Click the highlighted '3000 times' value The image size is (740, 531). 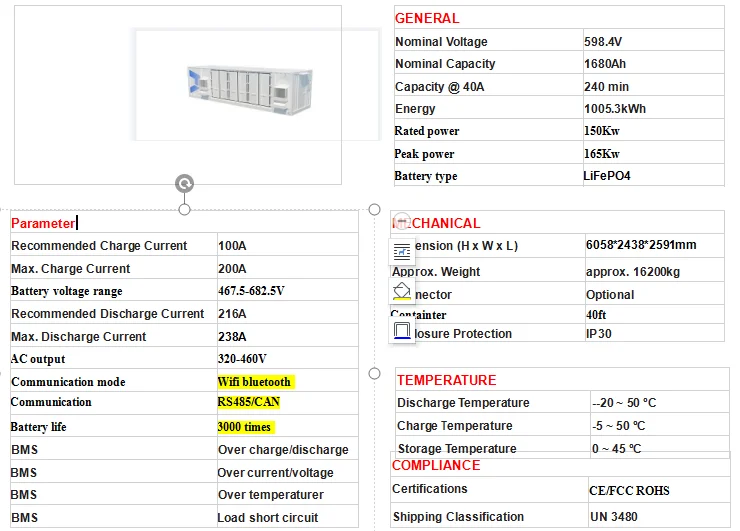click(x=245, y=427)
